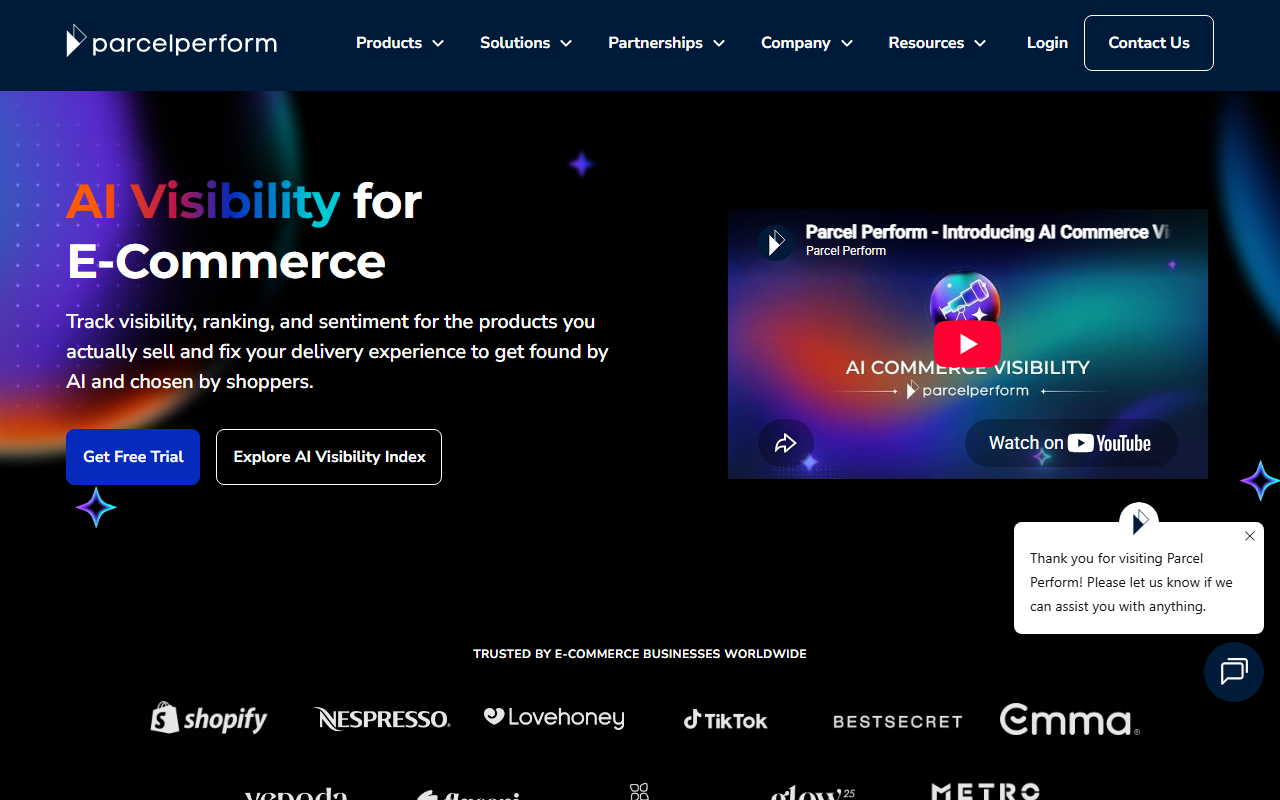1280x800 pixels.
Task: Click the Contact Us button
Action: click(x=1149, y=43)
